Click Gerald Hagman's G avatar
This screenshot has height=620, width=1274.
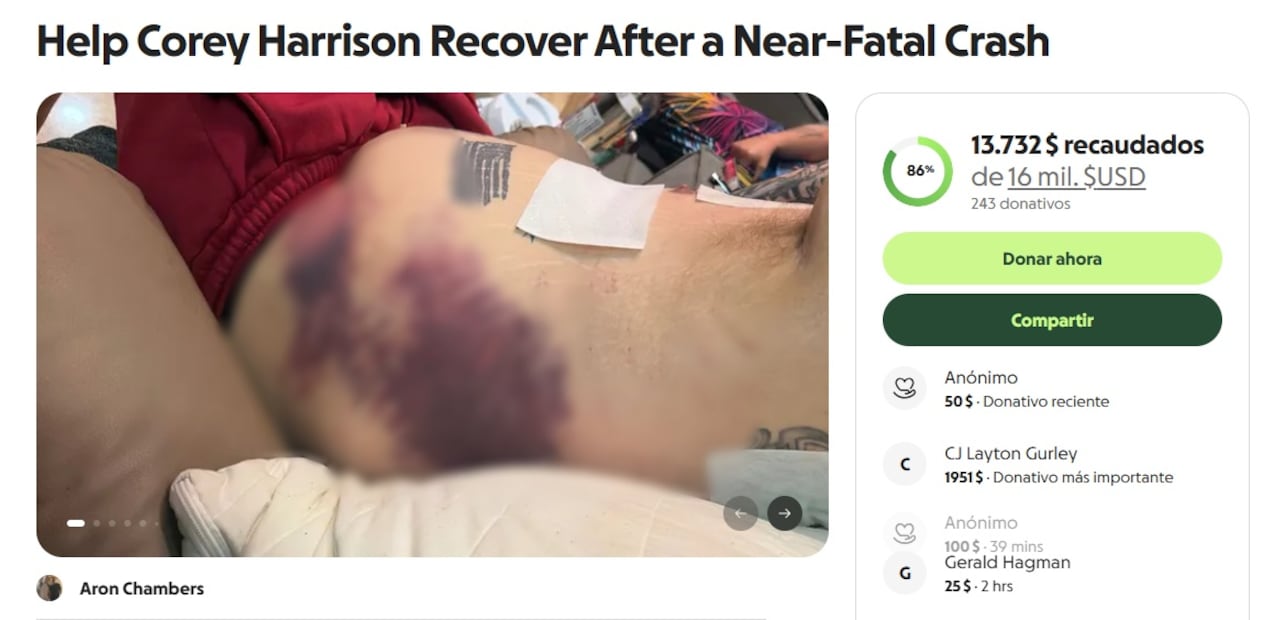point(905,573)
